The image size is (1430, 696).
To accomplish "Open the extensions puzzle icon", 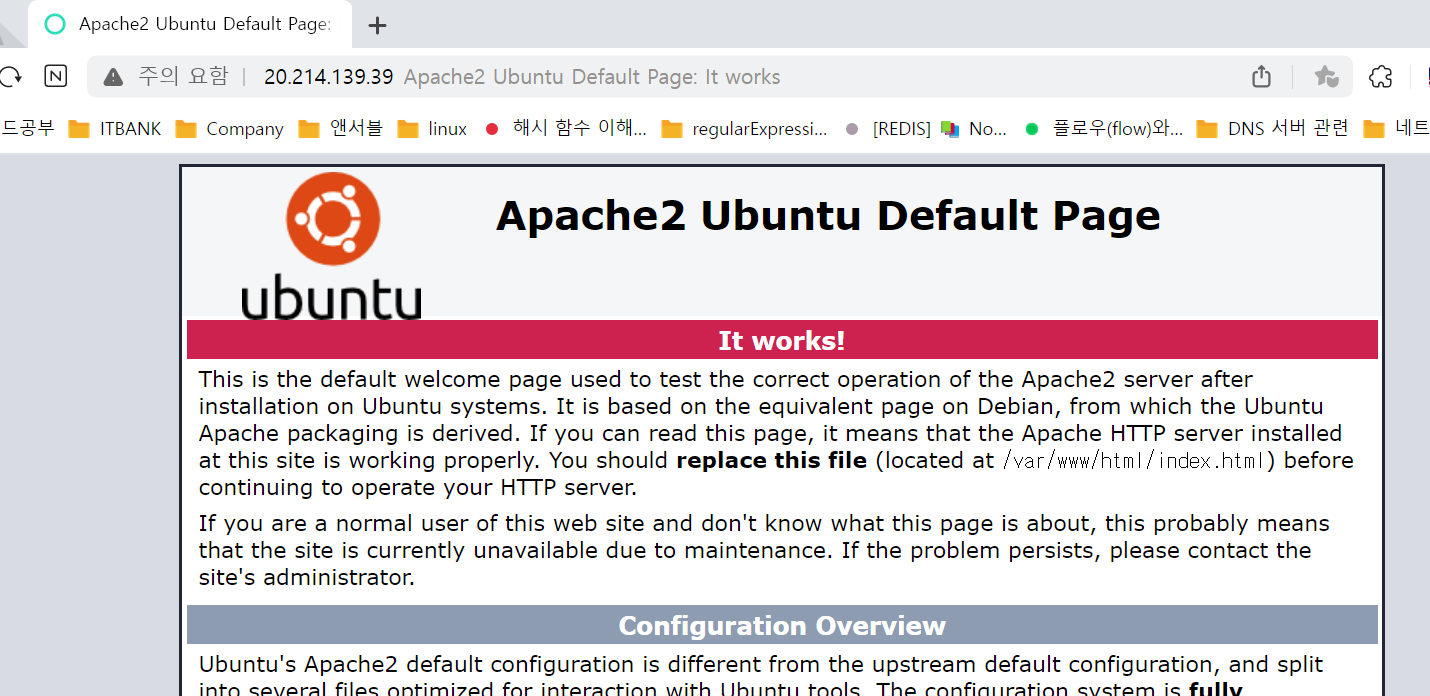I will click(x=1380, y=77).
